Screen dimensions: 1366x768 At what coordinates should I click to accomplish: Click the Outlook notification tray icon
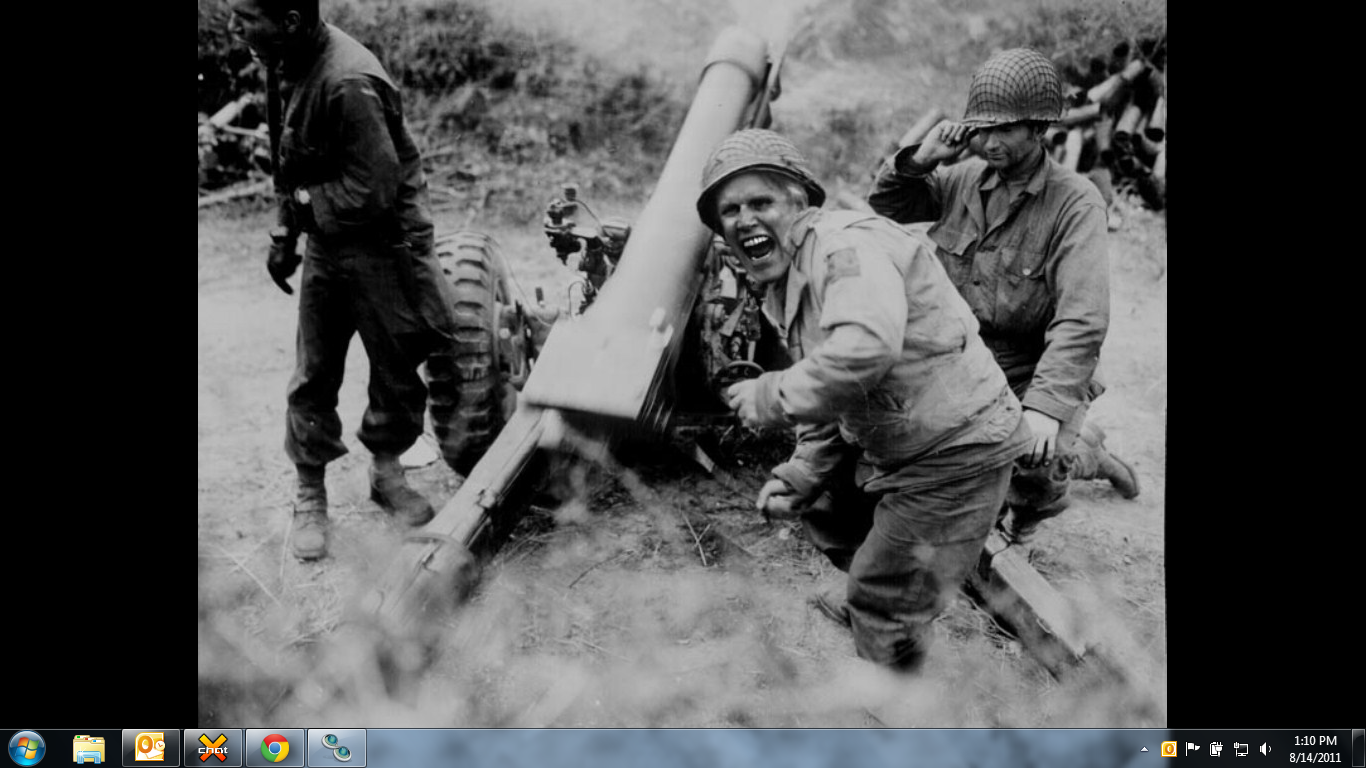click(1168, 749)
